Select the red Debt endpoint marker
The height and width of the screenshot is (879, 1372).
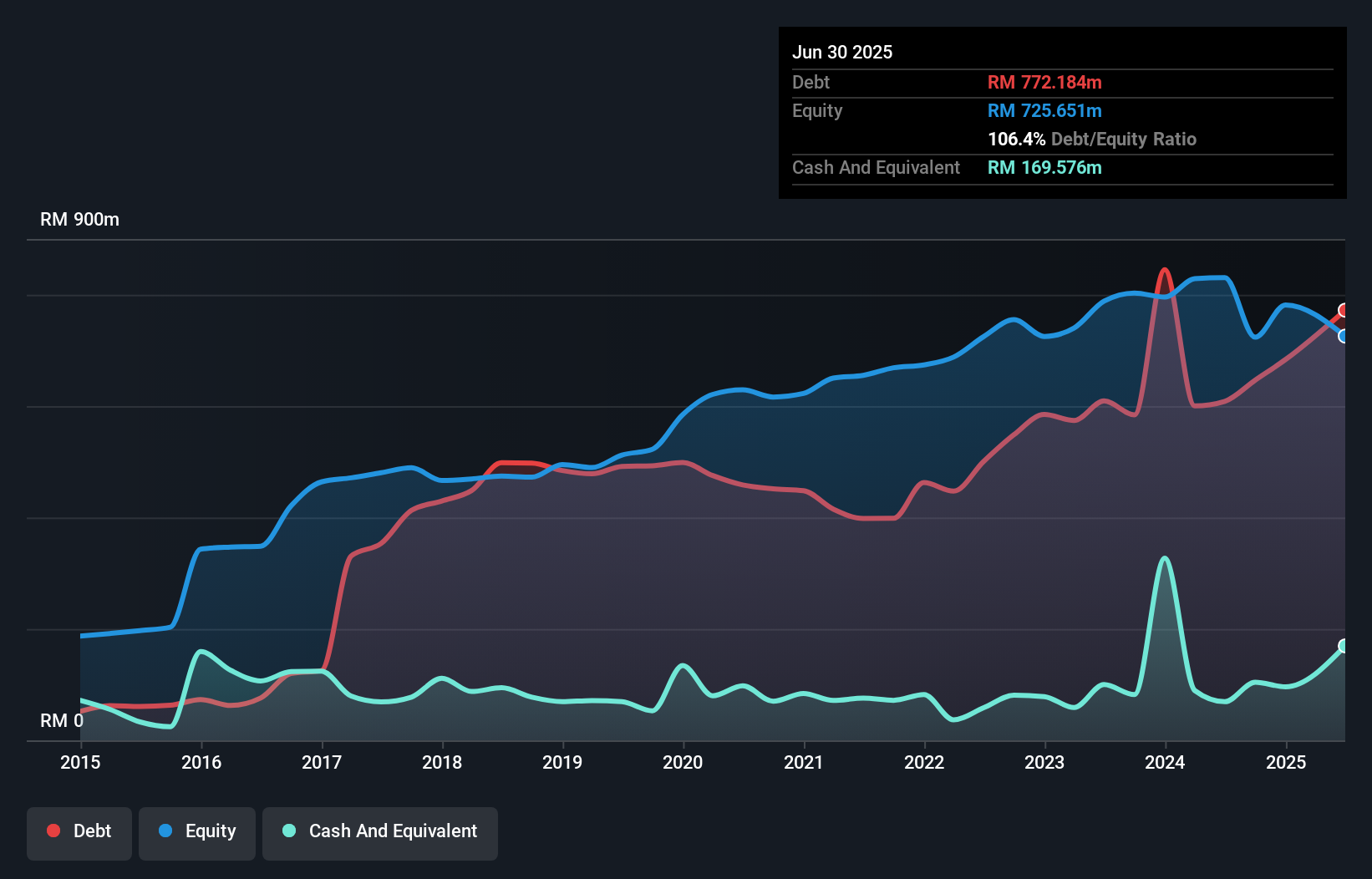1344,311
